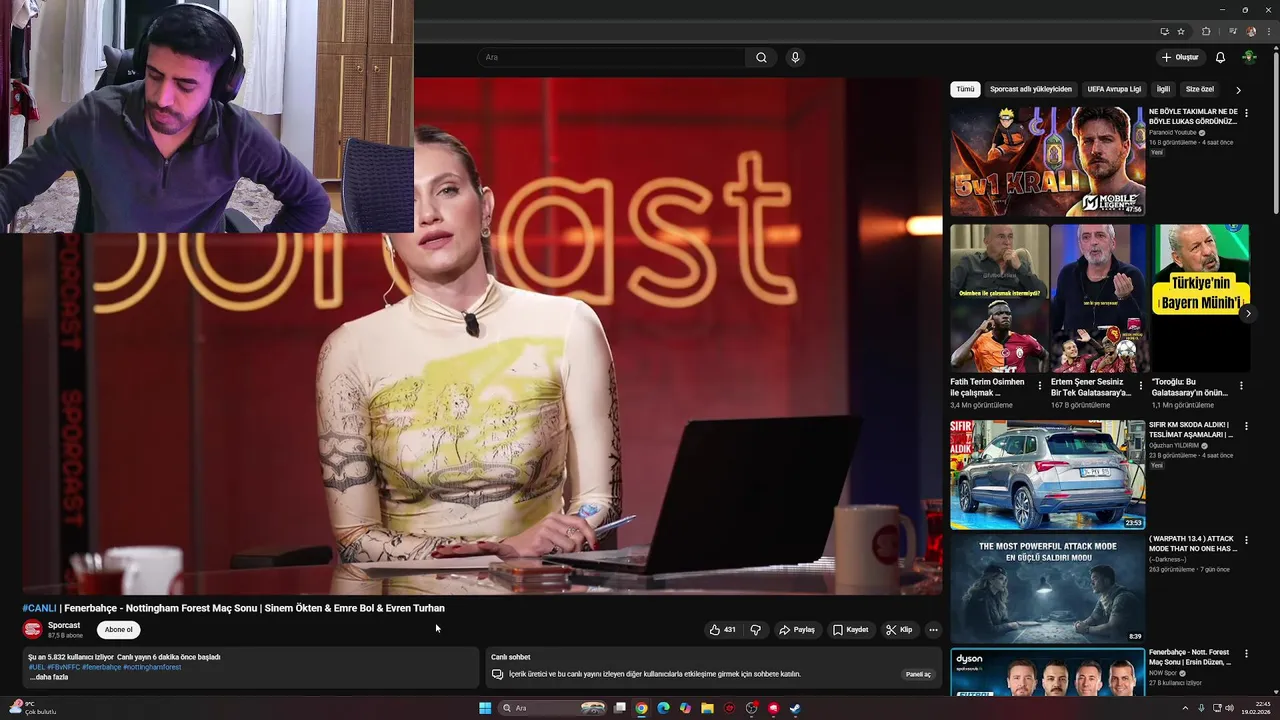1280x720 pixels.
Task: Open Chrome media controls icon
Action: pyautogui.click(x=1232, y=31)
